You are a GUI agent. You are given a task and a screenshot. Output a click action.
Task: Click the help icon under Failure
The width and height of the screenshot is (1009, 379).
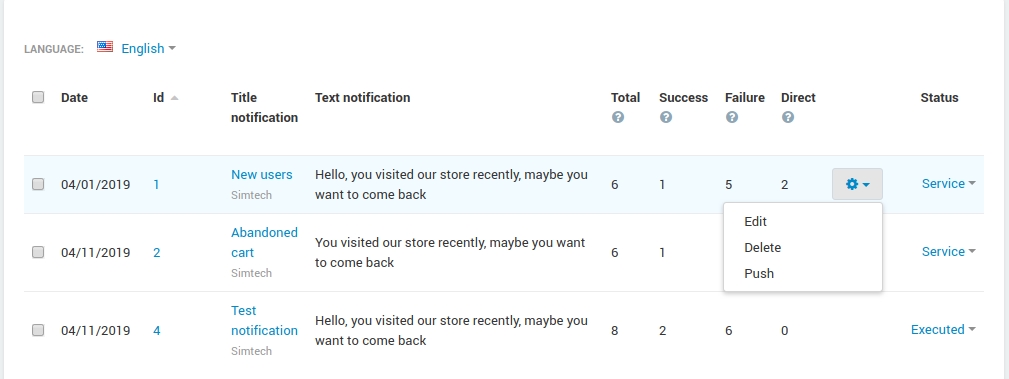pyautogui.click(x=732, y=117)
